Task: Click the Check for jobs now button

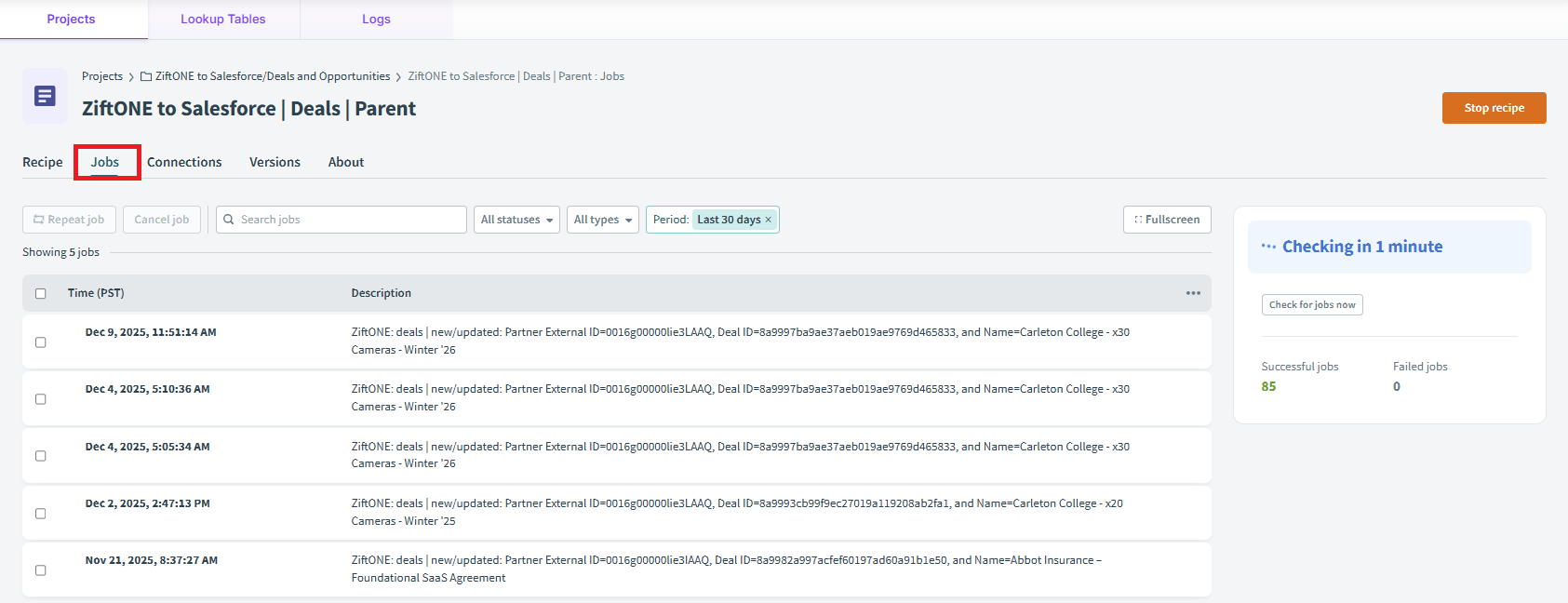Action: click(1312, 305)
